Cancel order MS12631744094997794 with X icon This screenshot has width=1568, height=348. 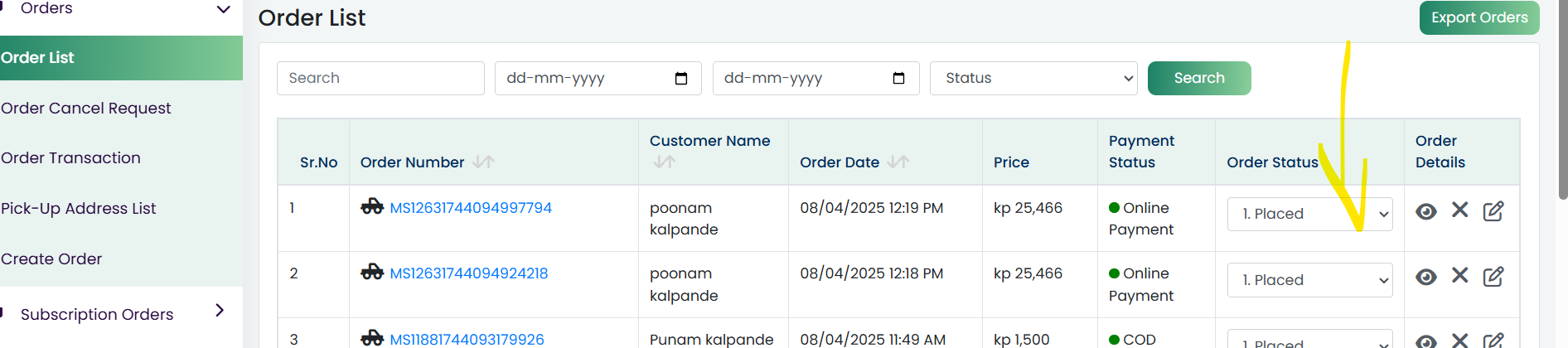point(1460,210)
